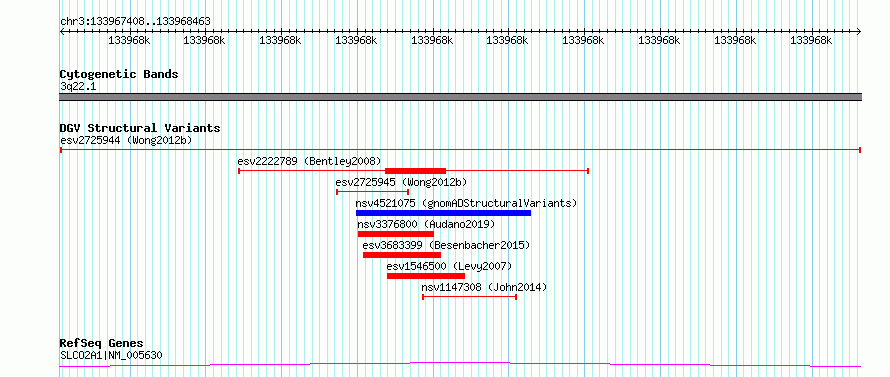Viewport: 890px width, 377px height.
Task: Open the DGV Structural Variants track title
Action: [x=140, y=128]
